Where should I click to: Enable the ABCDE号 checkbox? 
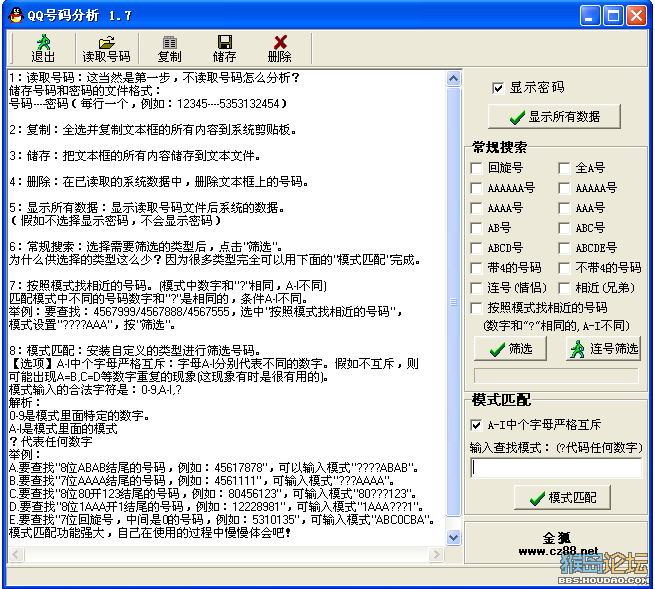pyautogui.click(x=564, y=248)
